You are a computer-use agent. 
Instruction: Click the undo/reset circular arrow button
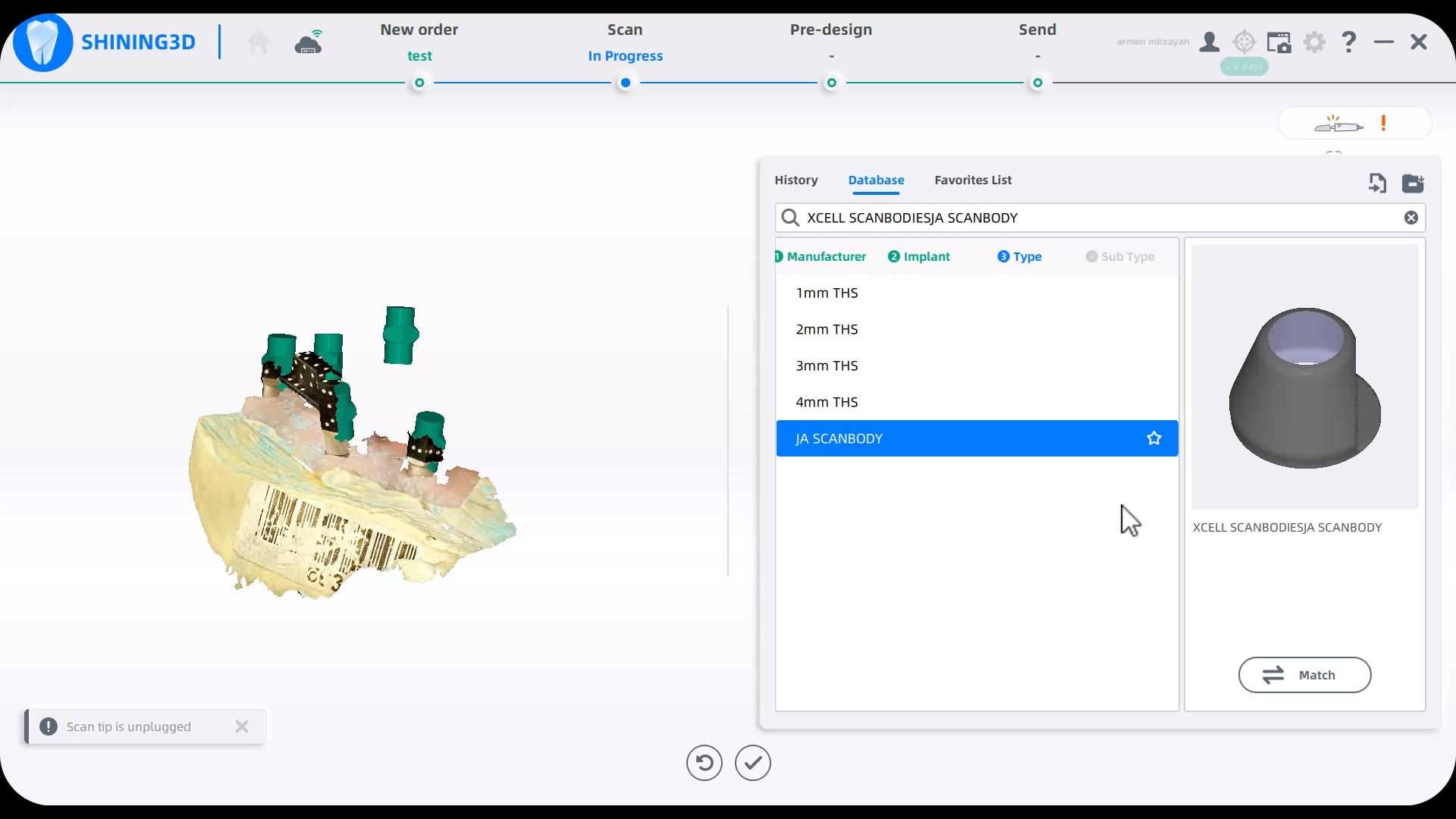(704, 763)
